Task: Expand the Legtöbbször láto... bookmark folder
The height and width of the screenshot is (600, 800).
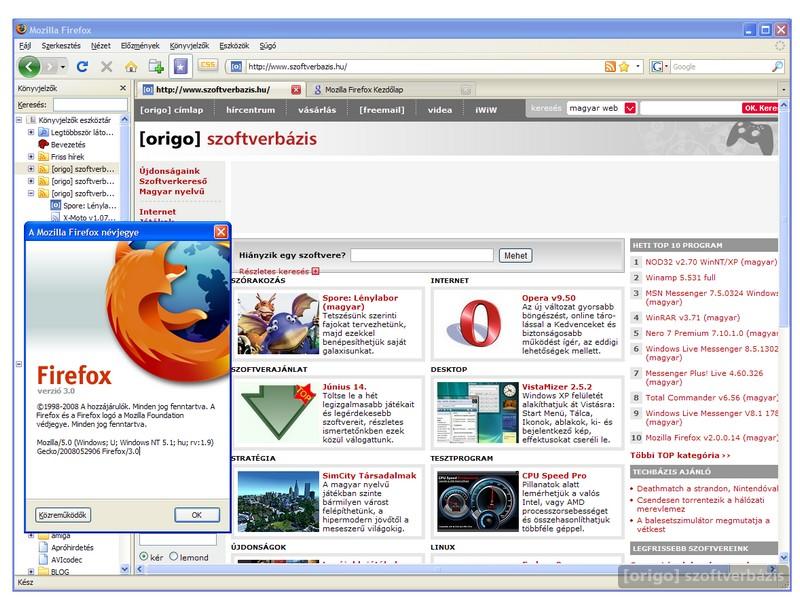Action: (31, 132)
